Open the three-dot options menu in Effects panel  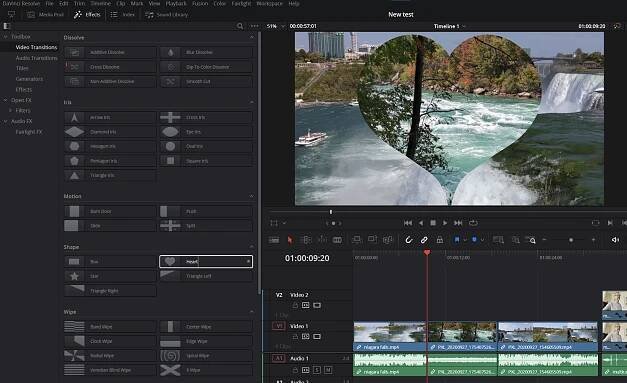[x=254, y=26]
